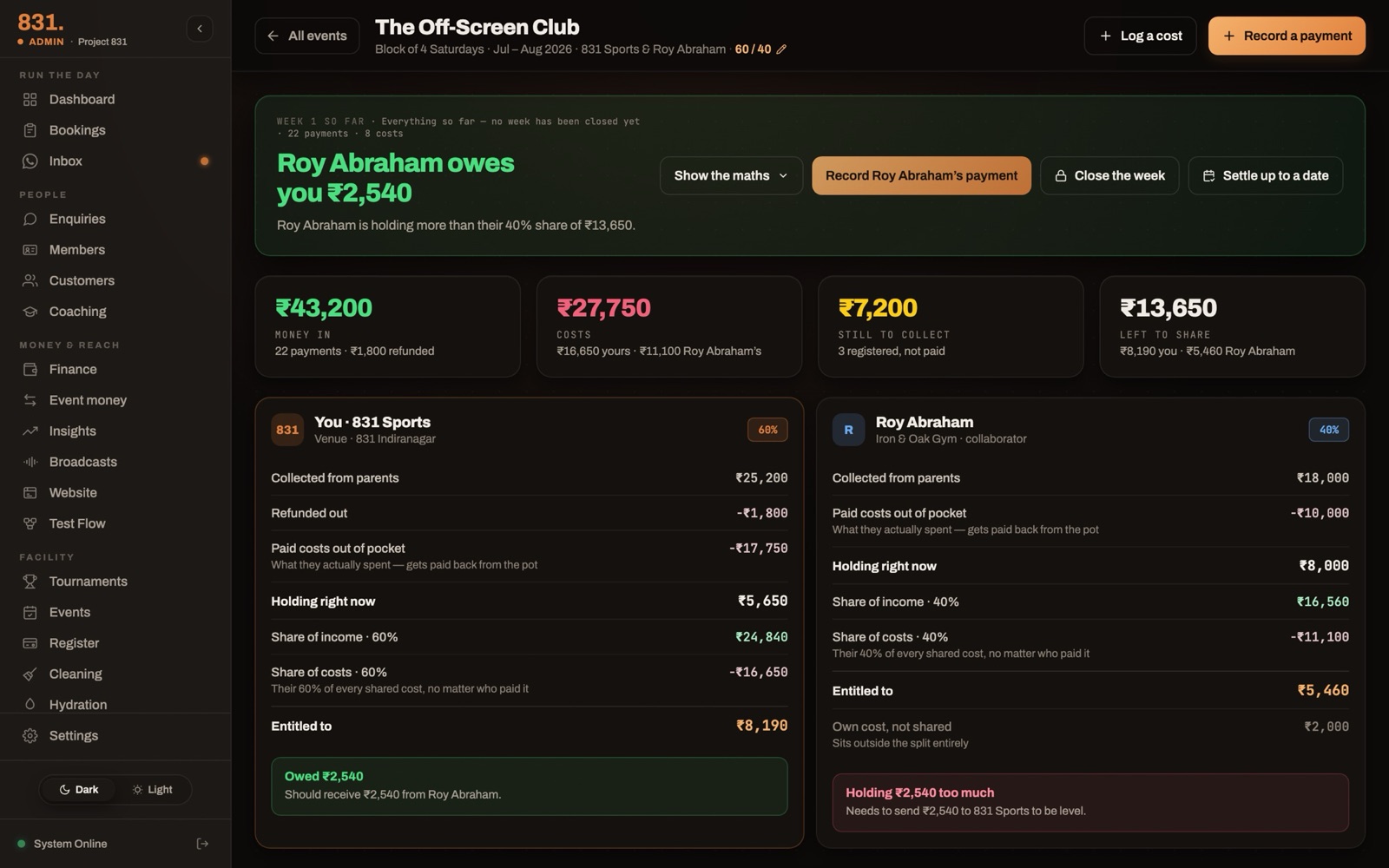This screenshot has height=868, width=1389.
Task: Click the pencil icon next to 60/40
Action: click(x=781, y=49)
